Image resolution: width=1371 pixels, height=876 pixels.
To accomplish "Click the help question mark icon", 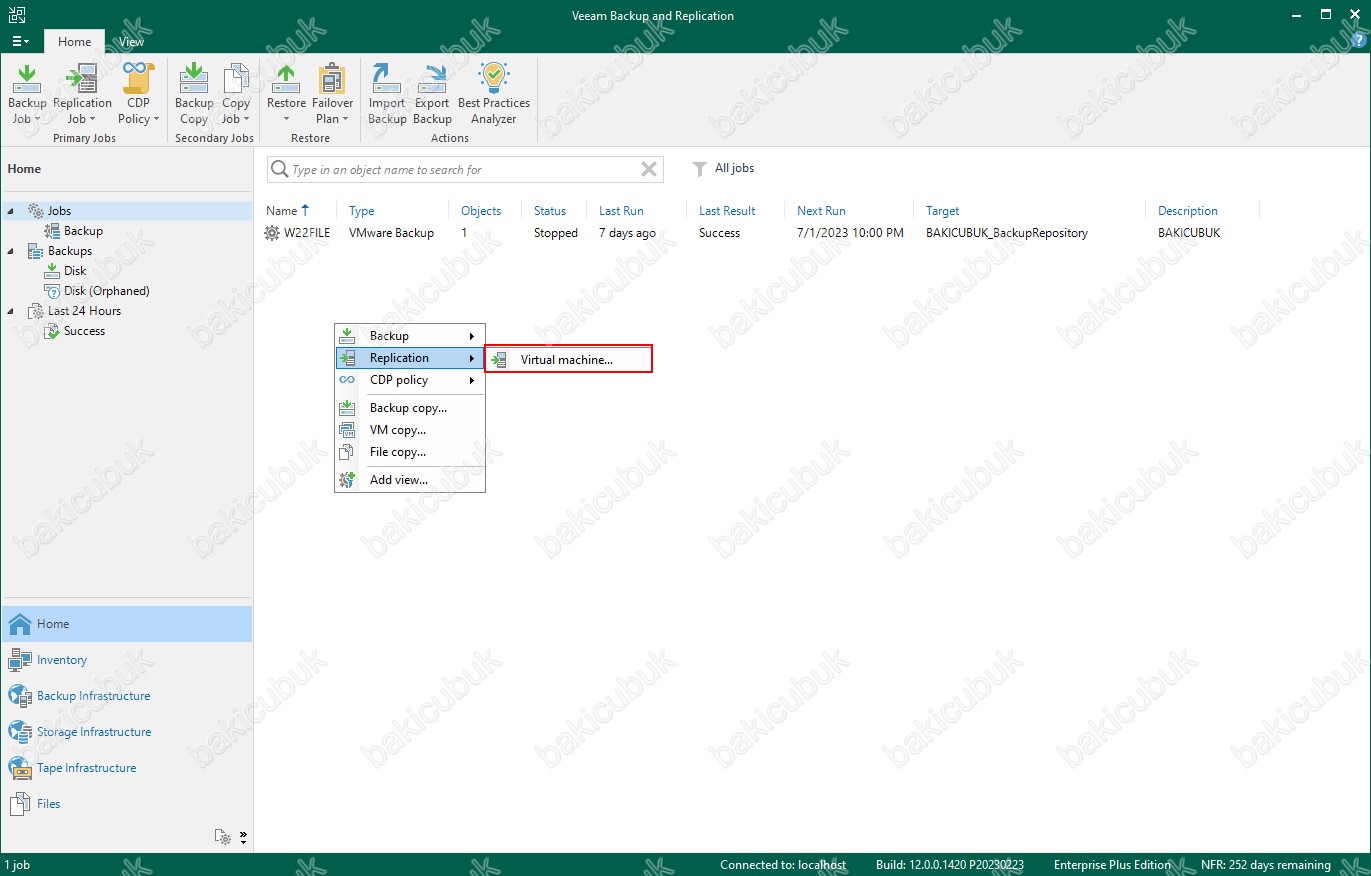I will [1358, 41].
